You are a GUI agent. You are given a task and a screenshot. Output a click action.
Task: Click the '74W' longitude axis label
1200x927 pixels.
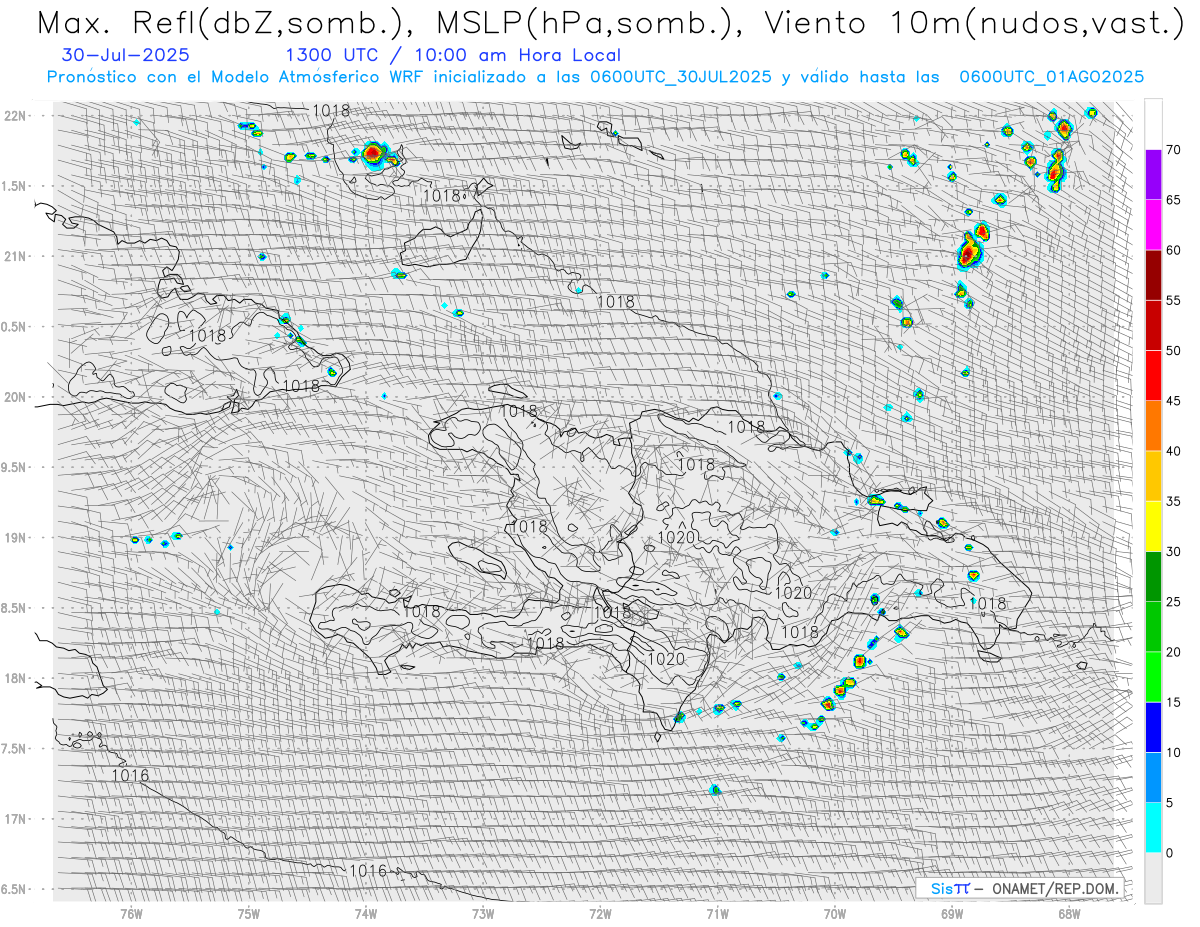366,913
